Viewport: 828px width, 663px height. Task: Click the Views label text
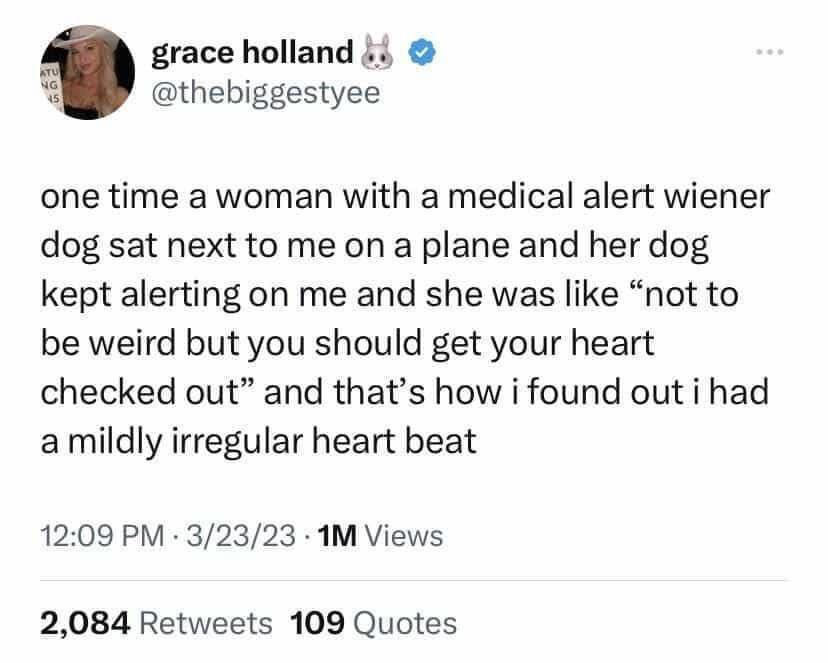(406, 536)
